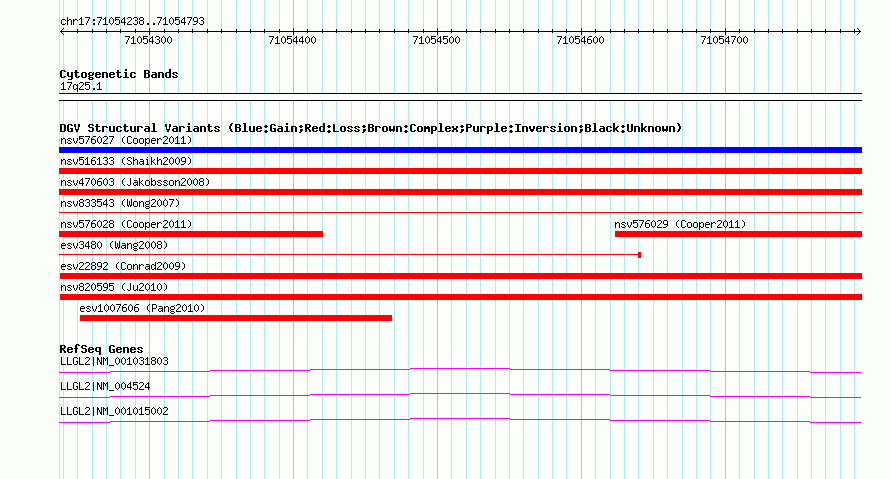
Task: Click the 71054400 ruler position
Action: pos(292,40)
